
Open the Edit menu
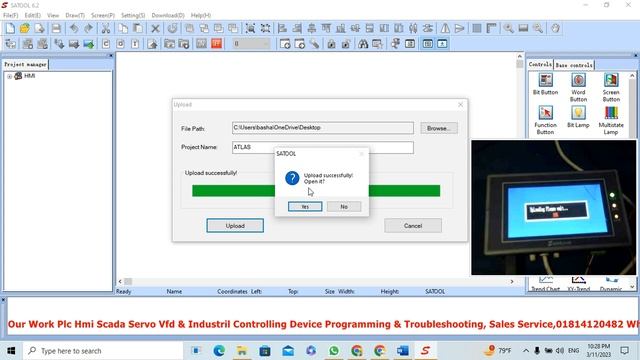click(33, 15)
